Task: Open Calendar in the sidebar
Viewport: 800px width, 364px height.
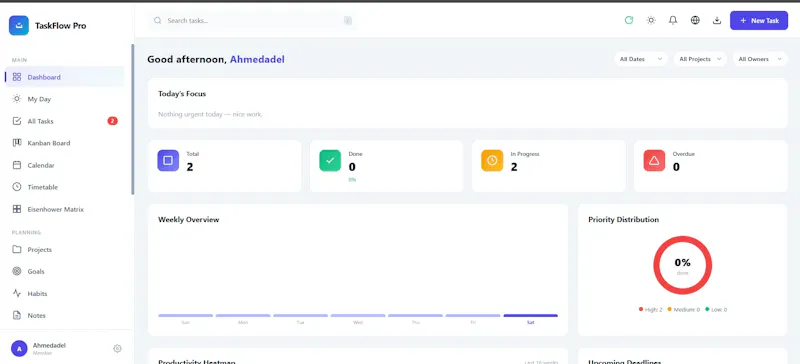Action: coord(65,165)
